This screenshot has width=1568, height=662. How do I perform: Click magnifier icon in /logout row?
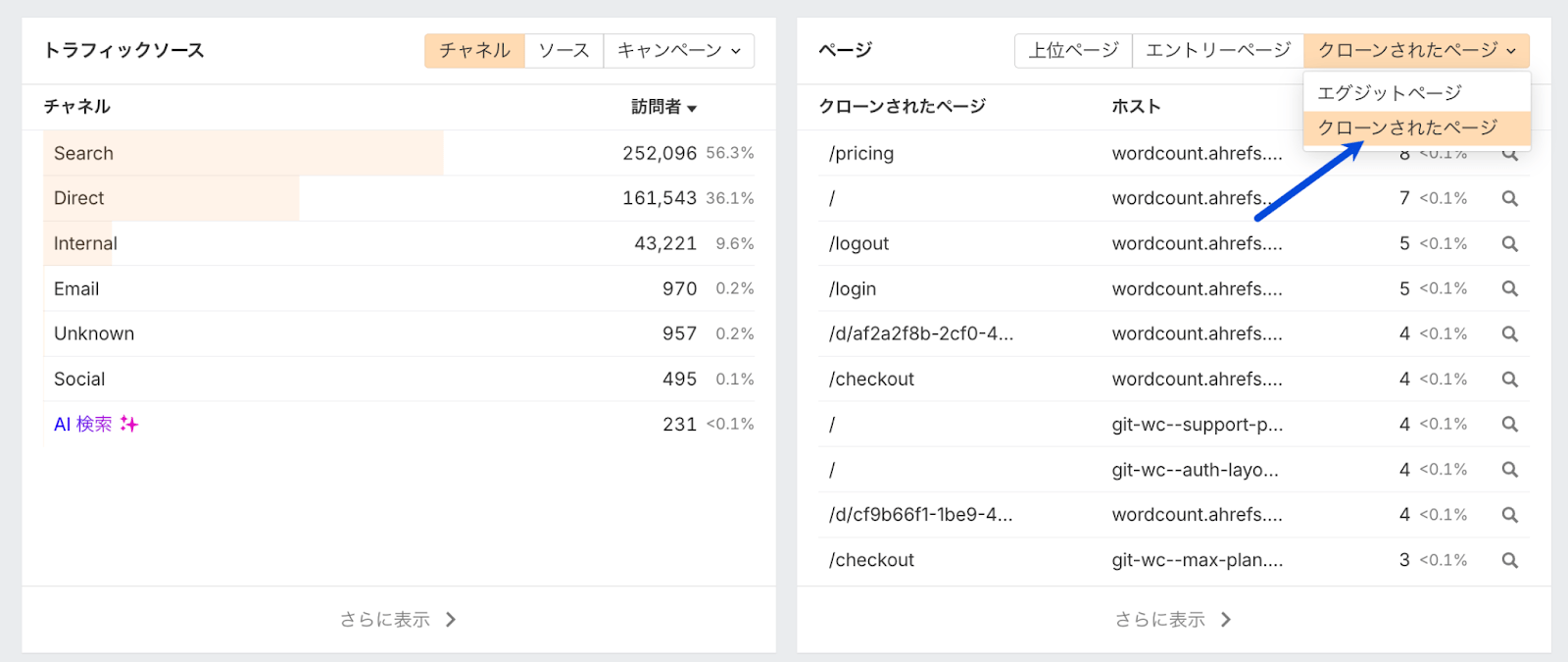pos(1509,244)
